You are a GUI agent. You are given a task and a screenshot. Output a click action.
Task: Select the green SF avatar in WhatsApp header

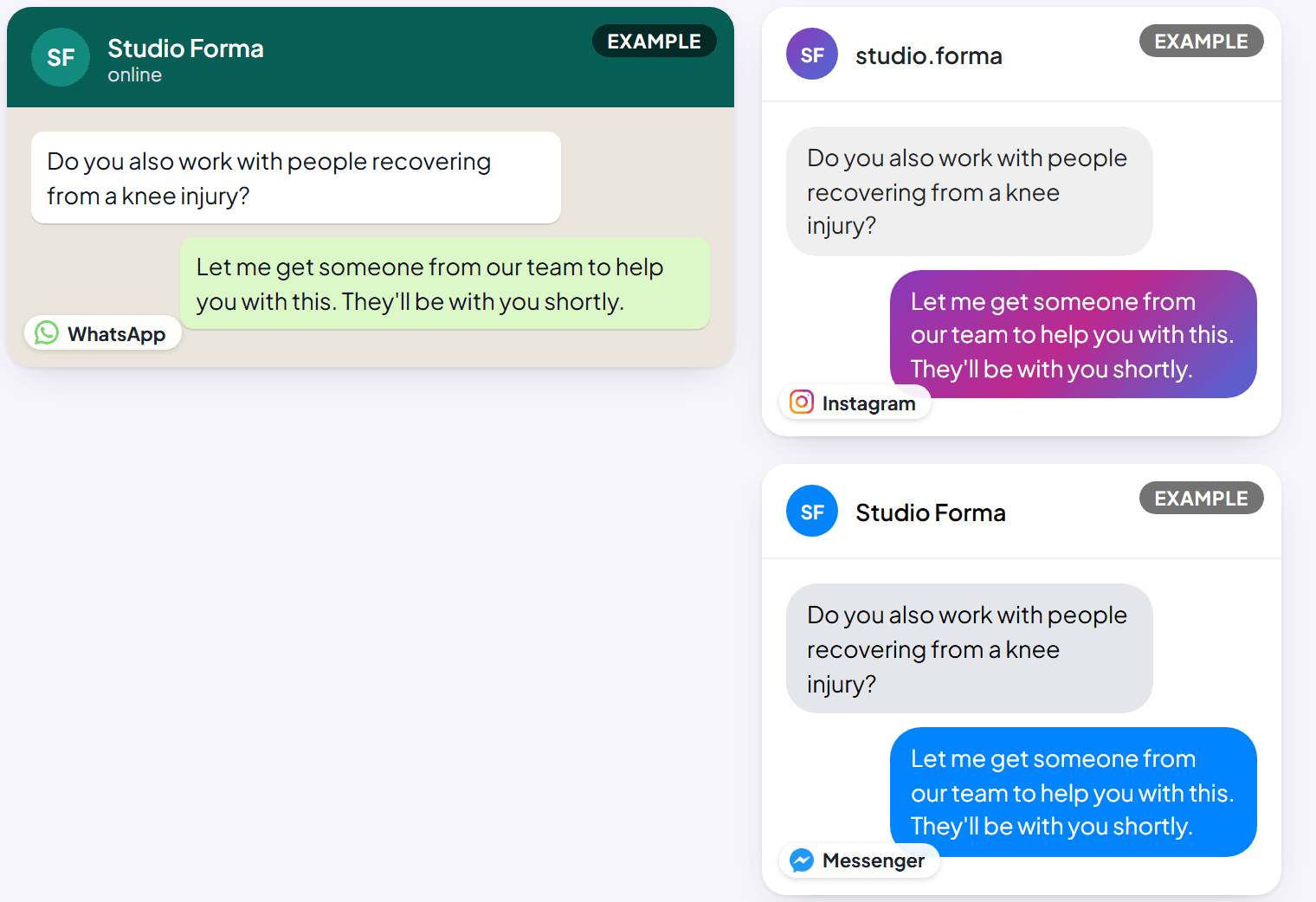61,57
